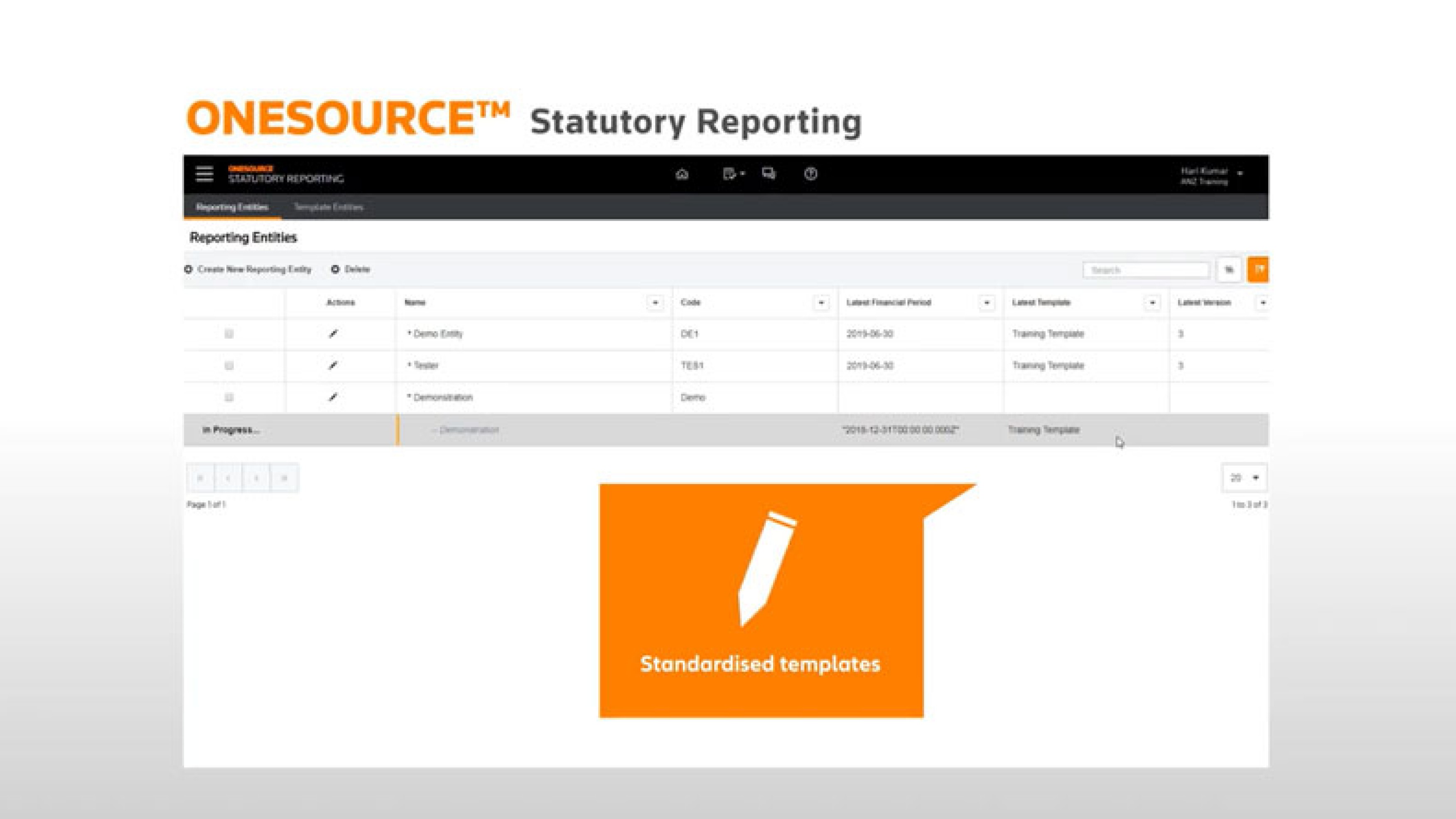Tick the checkbox next to Tester
The width and height of the screenshot is (1456, 819).
click(228, 365)
